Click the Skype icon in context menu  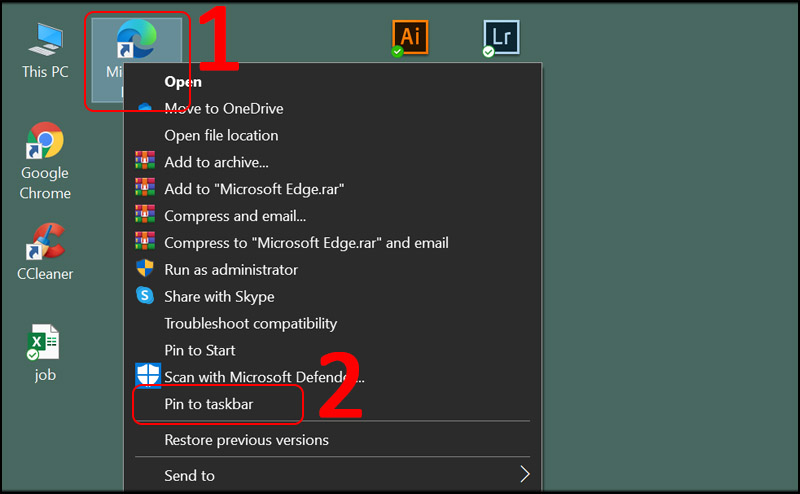[146, 296]
